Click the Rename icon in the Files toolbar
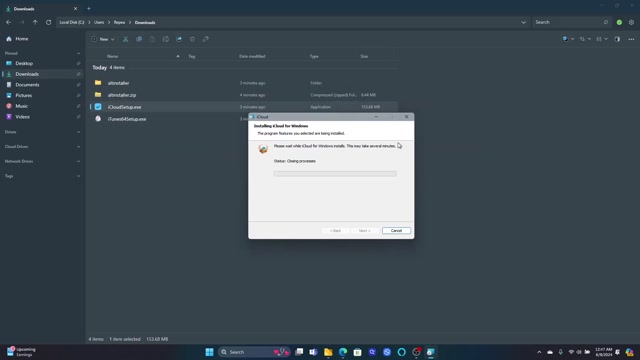This screenshot has width=640, height=360. pyautogui.click(x=166, y=39)
